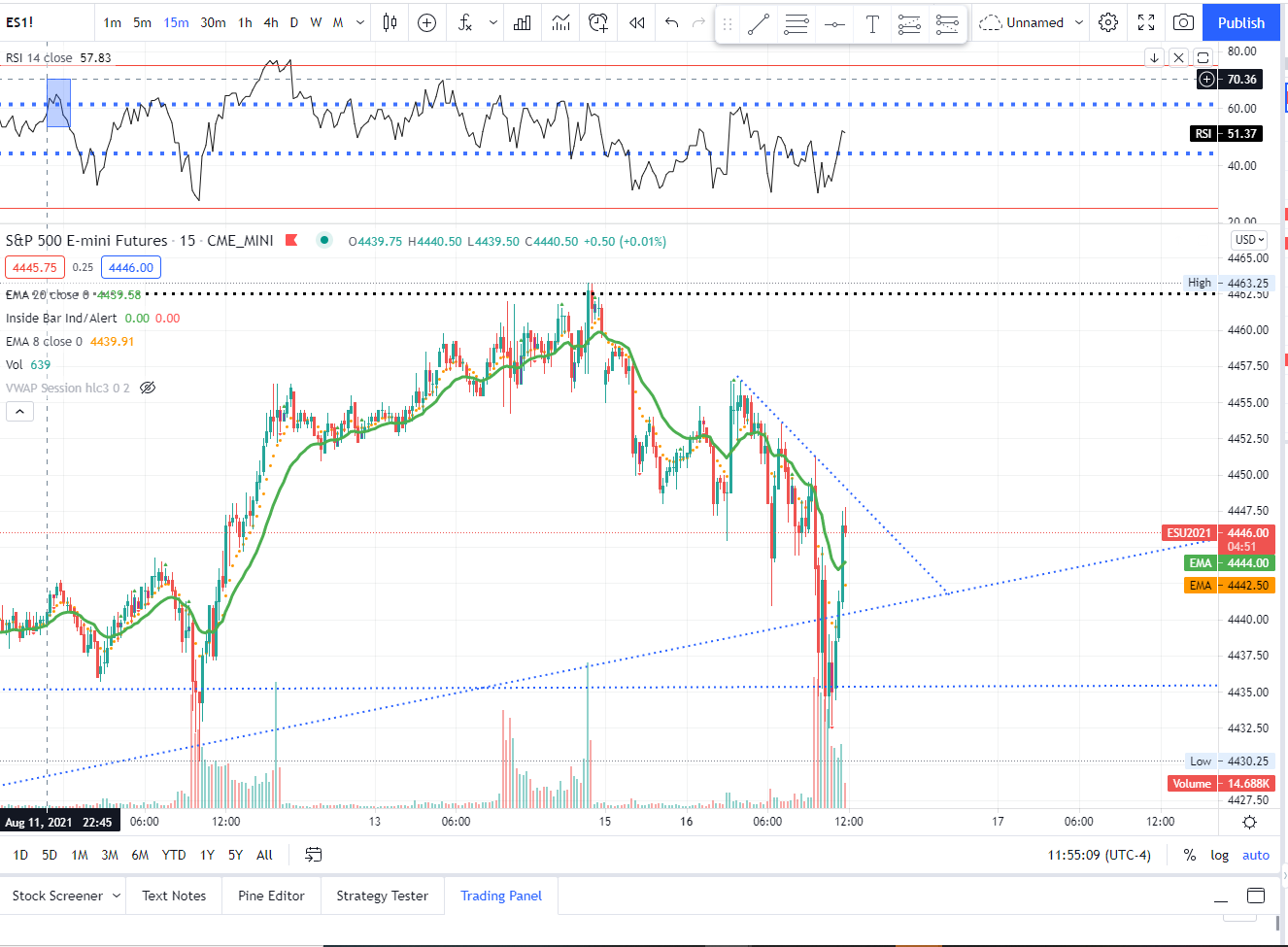Open the indicator templates icon
Image resolution: width=1288 pixels, height=947 pixels.
tap(561, 22)
